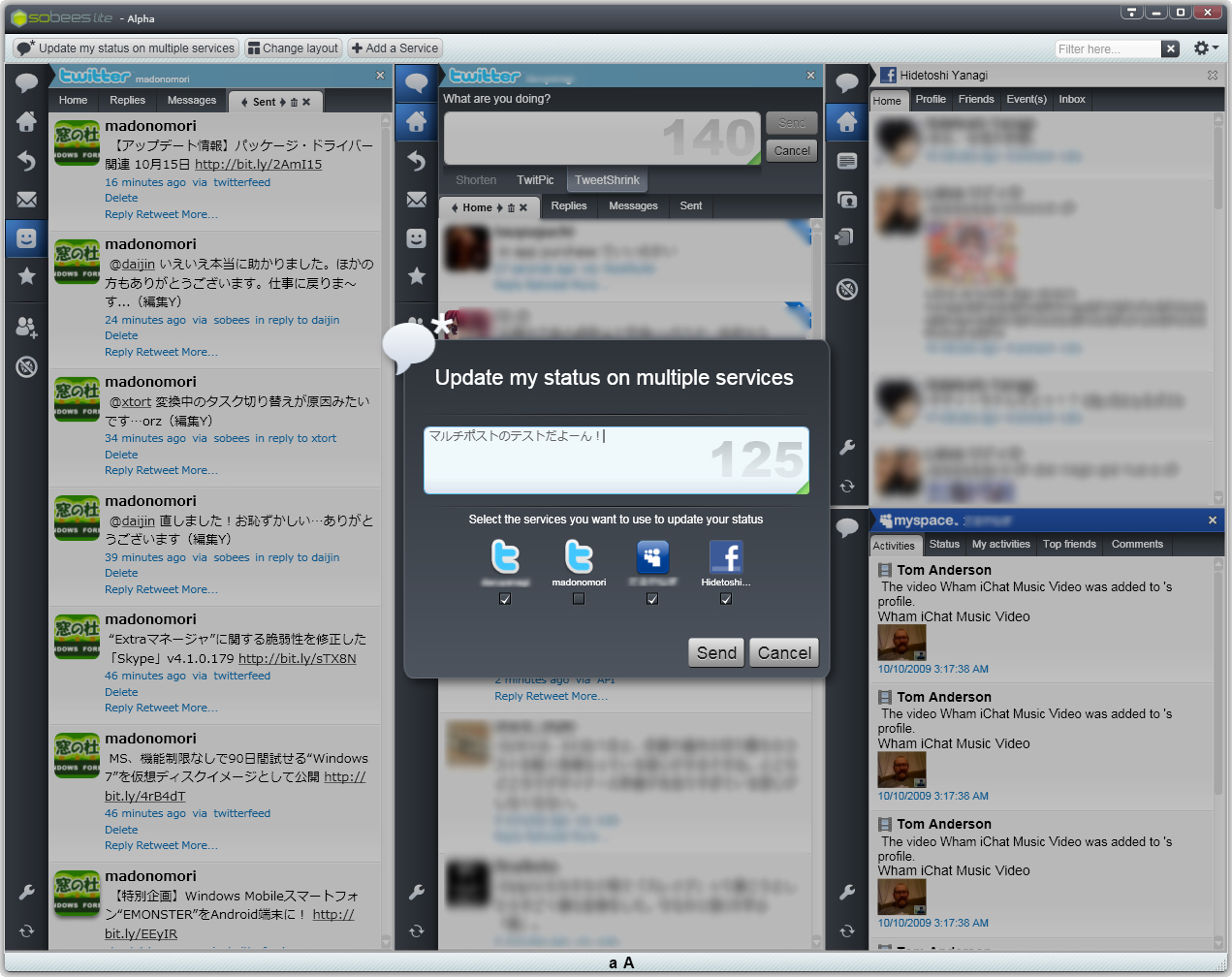Enable madonomori account checkbox in dialog
Screen dimensions: 1232x977
click(x=579, y=599)
